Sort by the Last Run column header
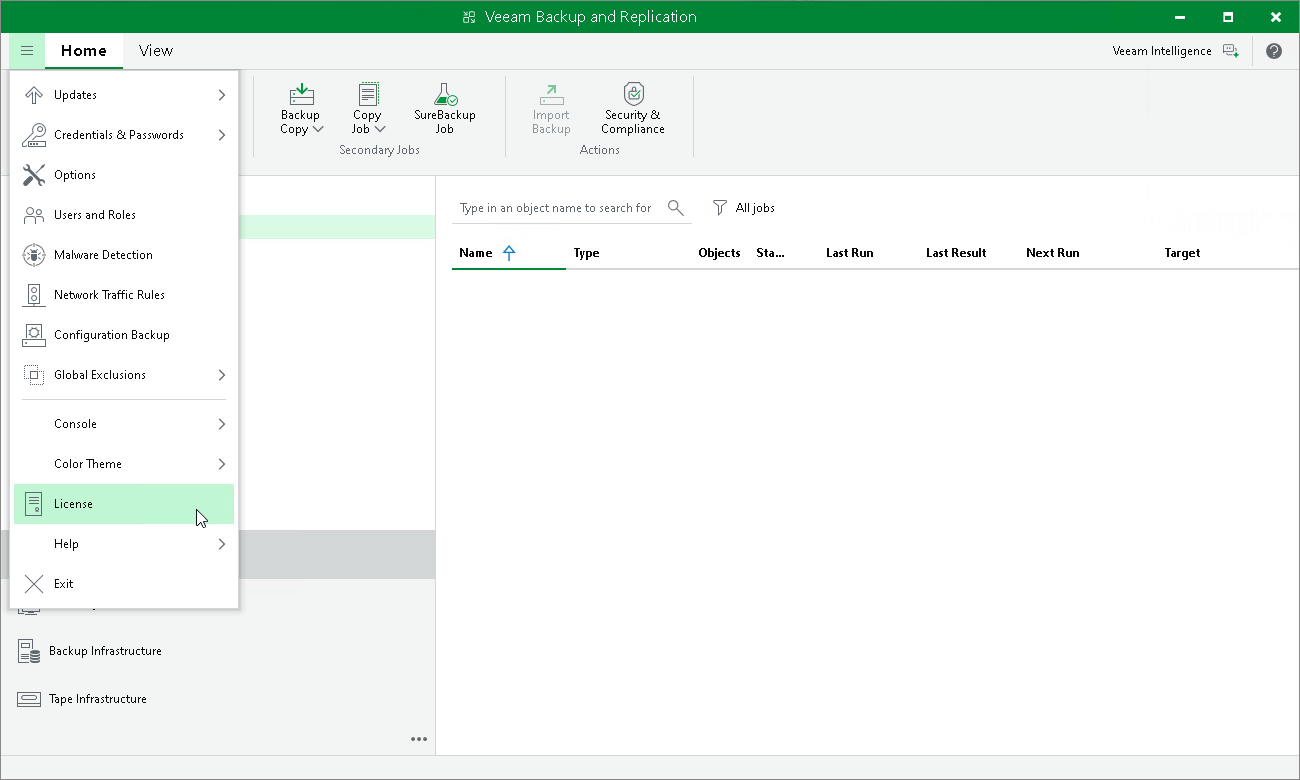1300x780 pixels. tap(850, 253)
